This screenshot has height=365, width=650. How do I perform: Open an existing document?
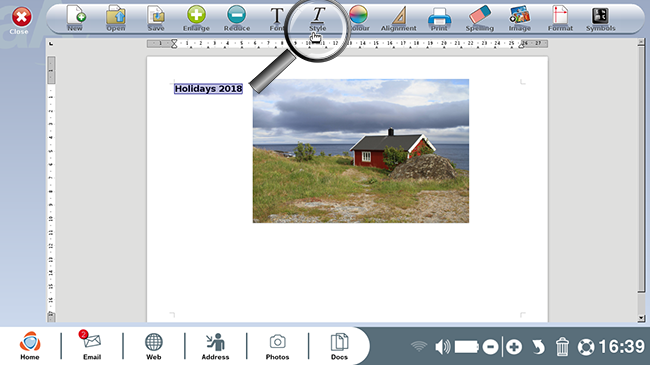(x=116, y=19)
